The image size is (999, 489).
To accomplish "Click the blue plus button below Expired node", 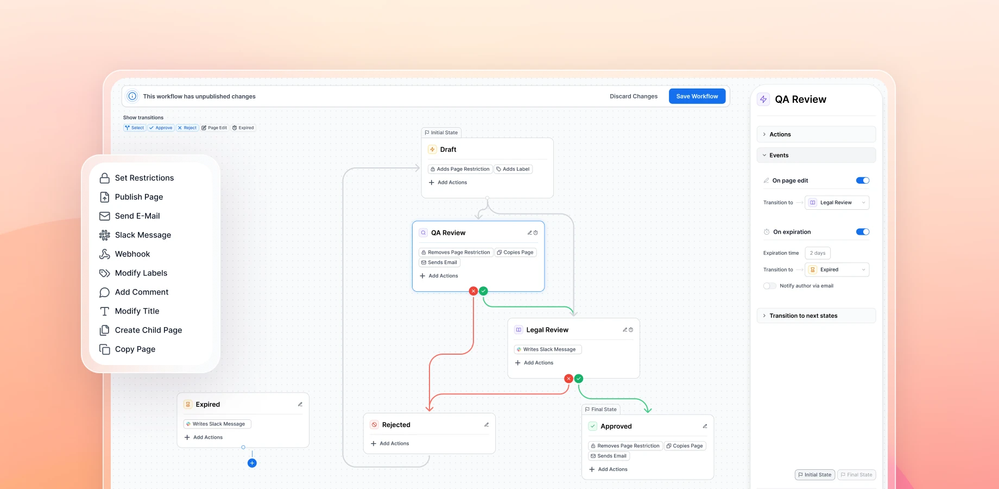I will 252,463.
